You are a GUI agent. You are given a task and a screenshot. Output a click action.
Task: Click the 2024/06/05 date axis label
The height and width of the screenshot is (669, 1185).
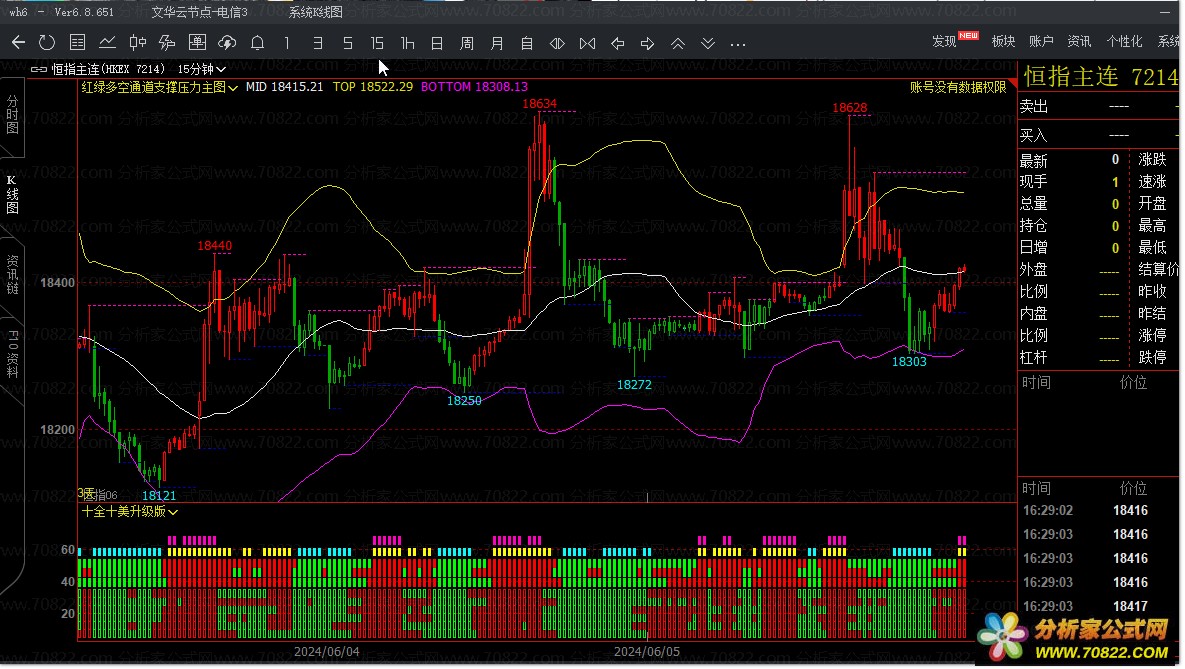[646, 652]
